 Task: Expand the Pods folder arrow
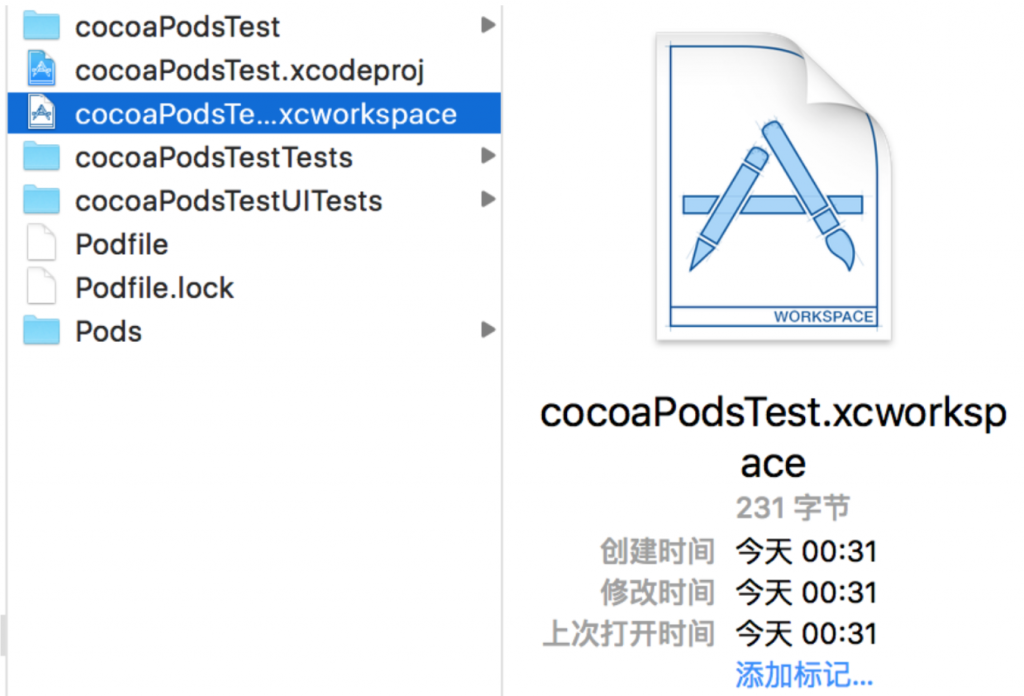pos(487,330)
